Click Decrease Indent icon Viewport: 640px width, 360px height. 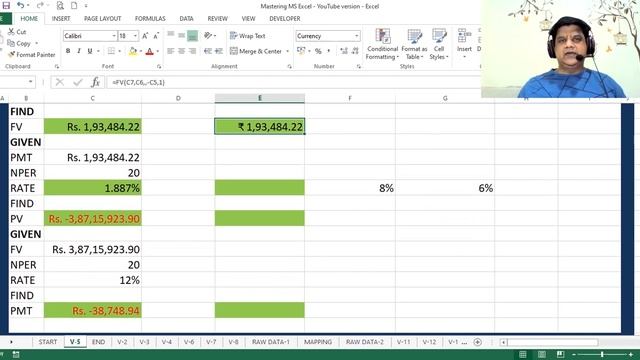pos(208,51)
